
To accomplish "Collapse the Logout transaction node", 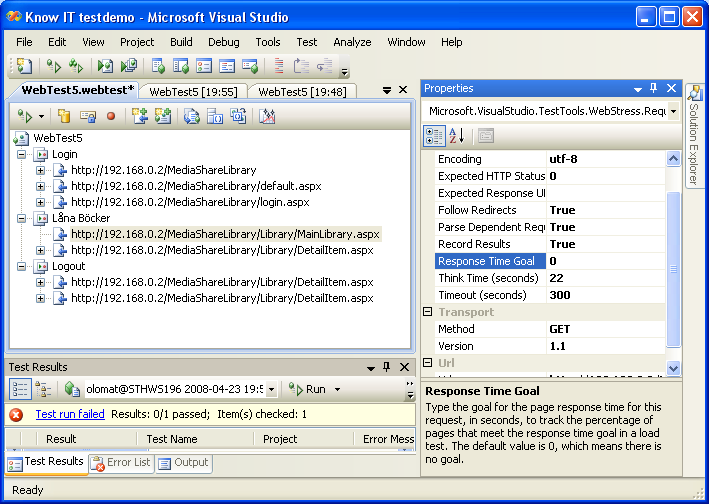I will (x=21, y=266).
